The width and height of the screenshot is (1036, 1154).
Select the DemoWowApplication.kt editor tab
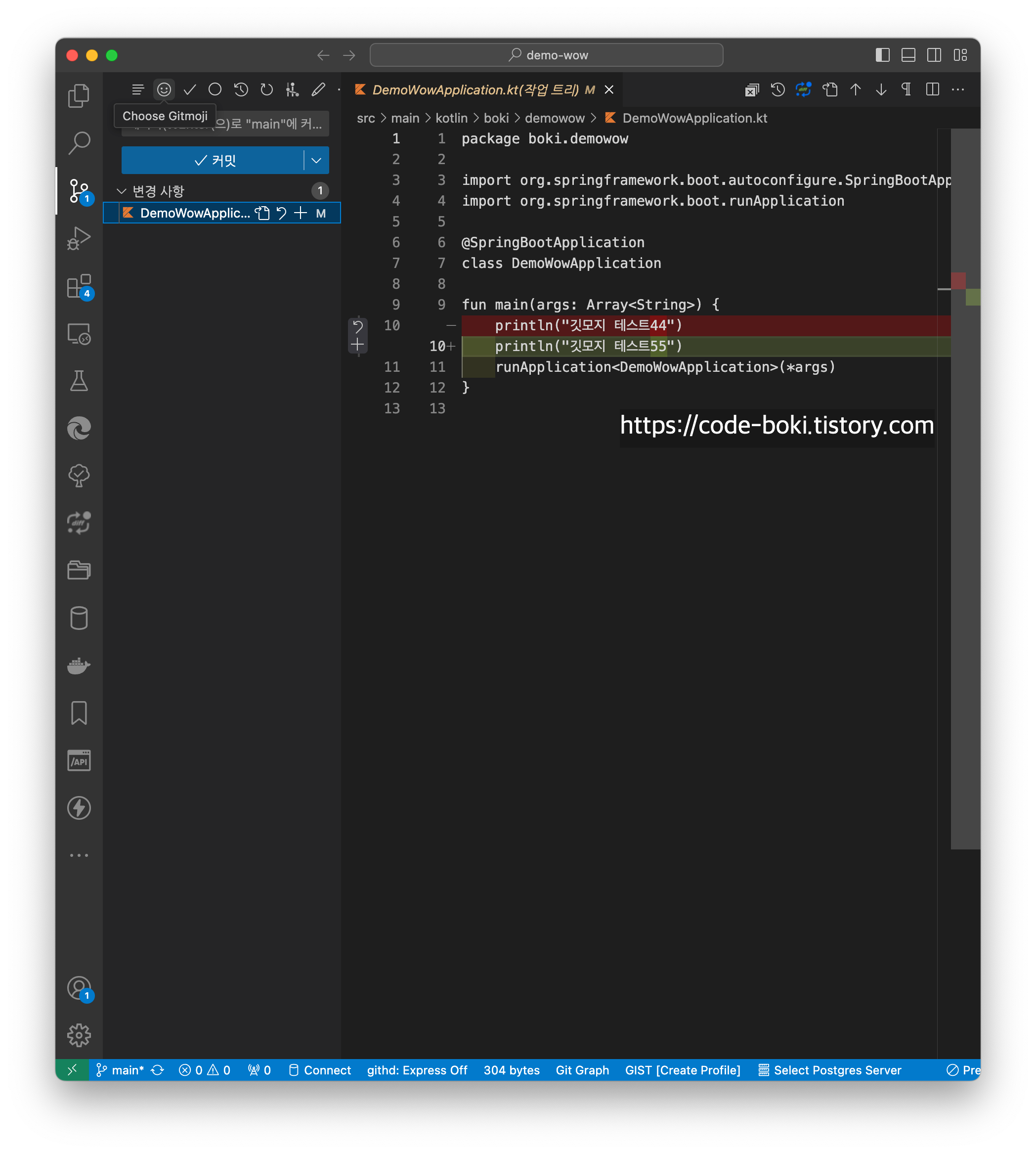(475, 89)
